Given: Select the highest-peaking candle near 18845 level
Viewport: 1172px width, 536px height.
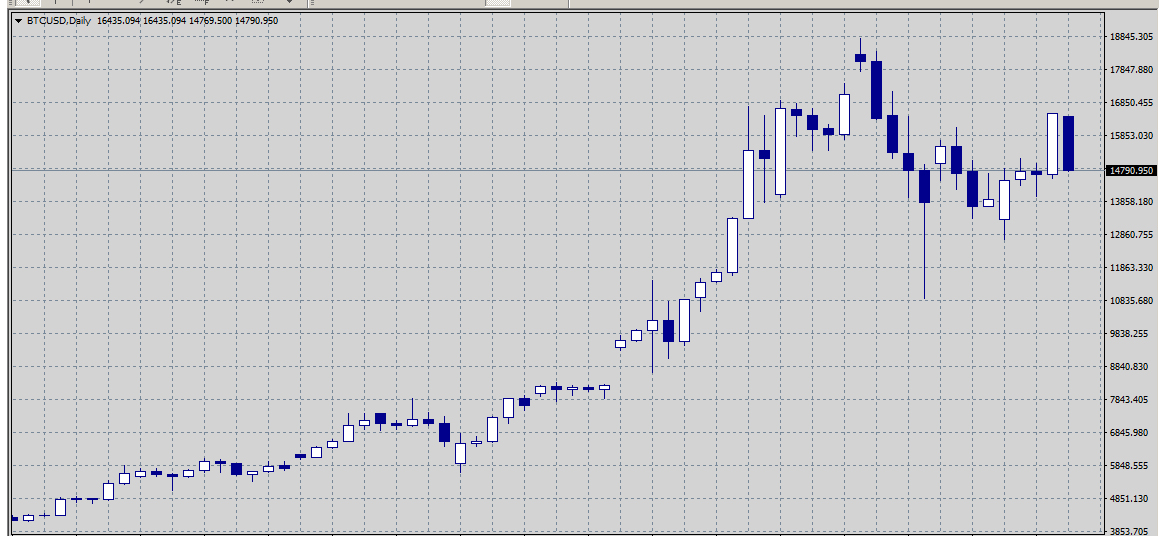Looking at the screenshot, I should [860, 57].
